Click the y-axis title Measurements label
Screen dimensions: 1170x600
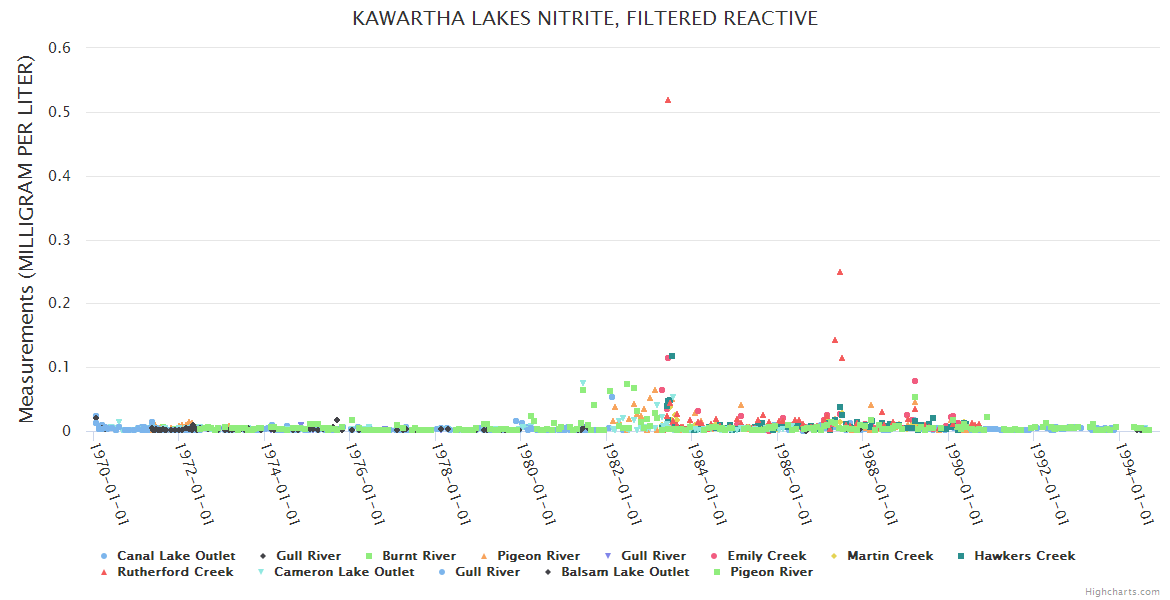tap(27, 238)
